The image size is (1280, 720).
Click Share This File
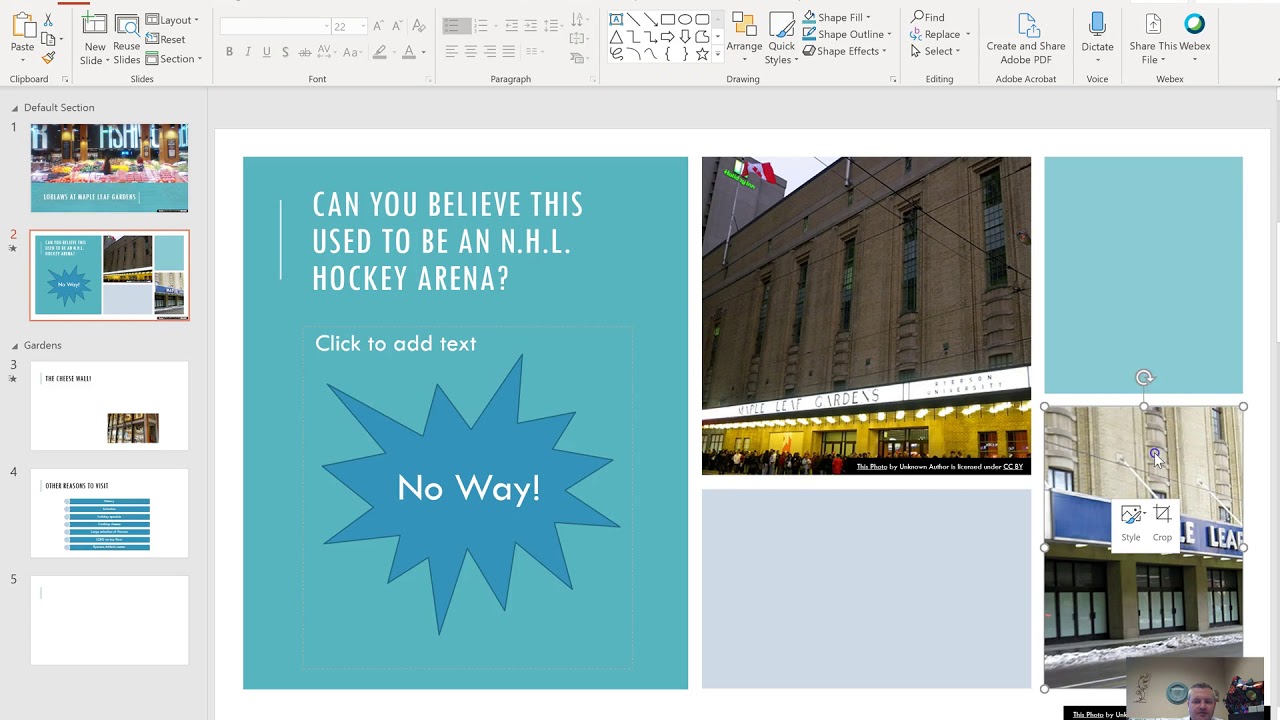pyautogui.click(x=1152, y=39)
